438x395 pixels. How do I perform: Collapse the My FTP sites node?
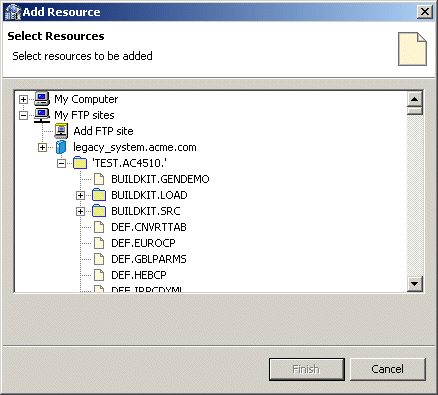(23, 115)
